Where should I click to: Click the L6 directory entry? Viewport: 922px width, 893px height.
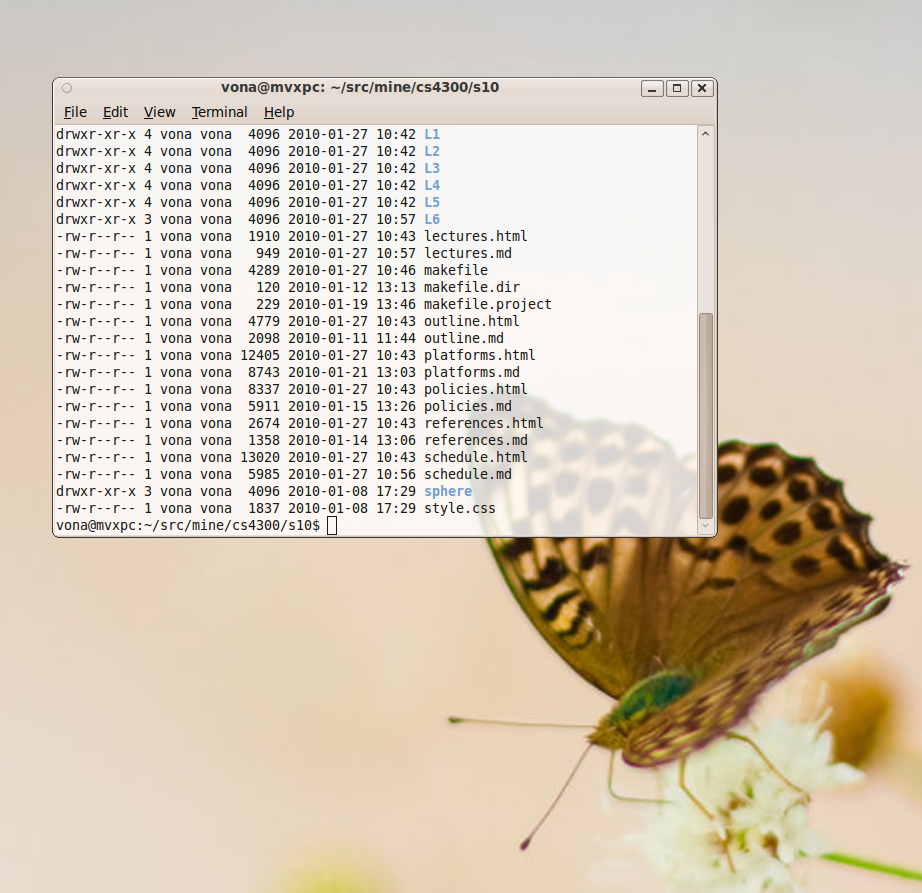tap(432, 219)
